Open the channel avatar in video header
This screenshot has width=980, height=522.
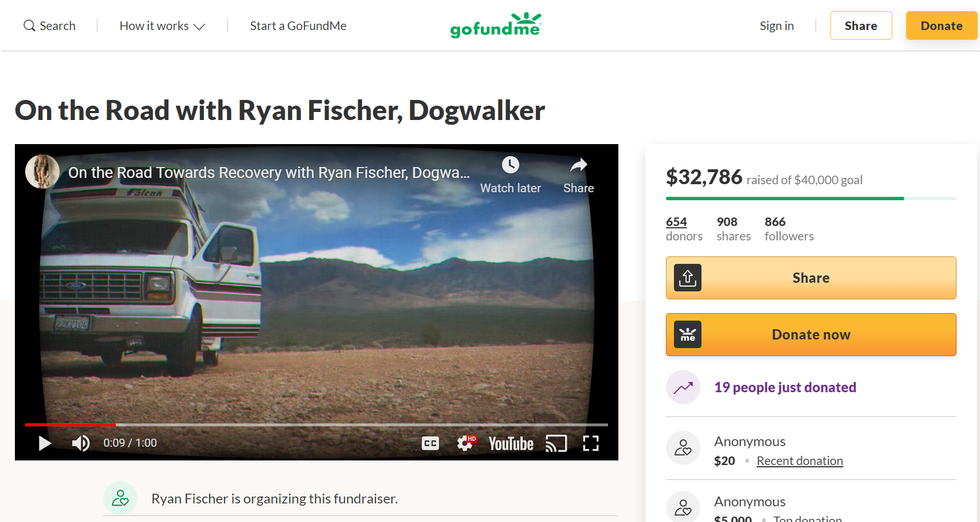point(42,172)
